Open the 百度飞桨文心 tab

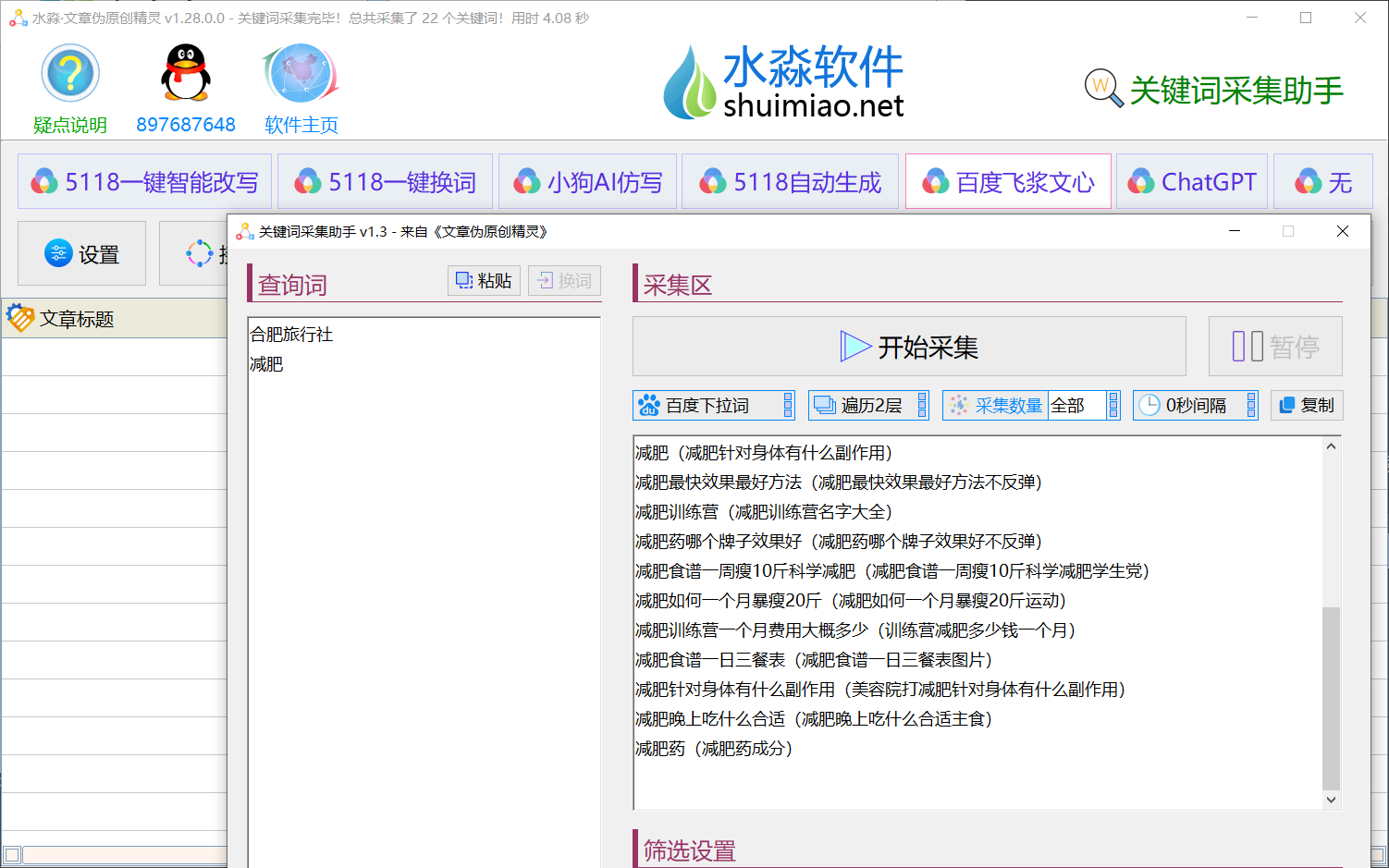[x=1008, y=181]
